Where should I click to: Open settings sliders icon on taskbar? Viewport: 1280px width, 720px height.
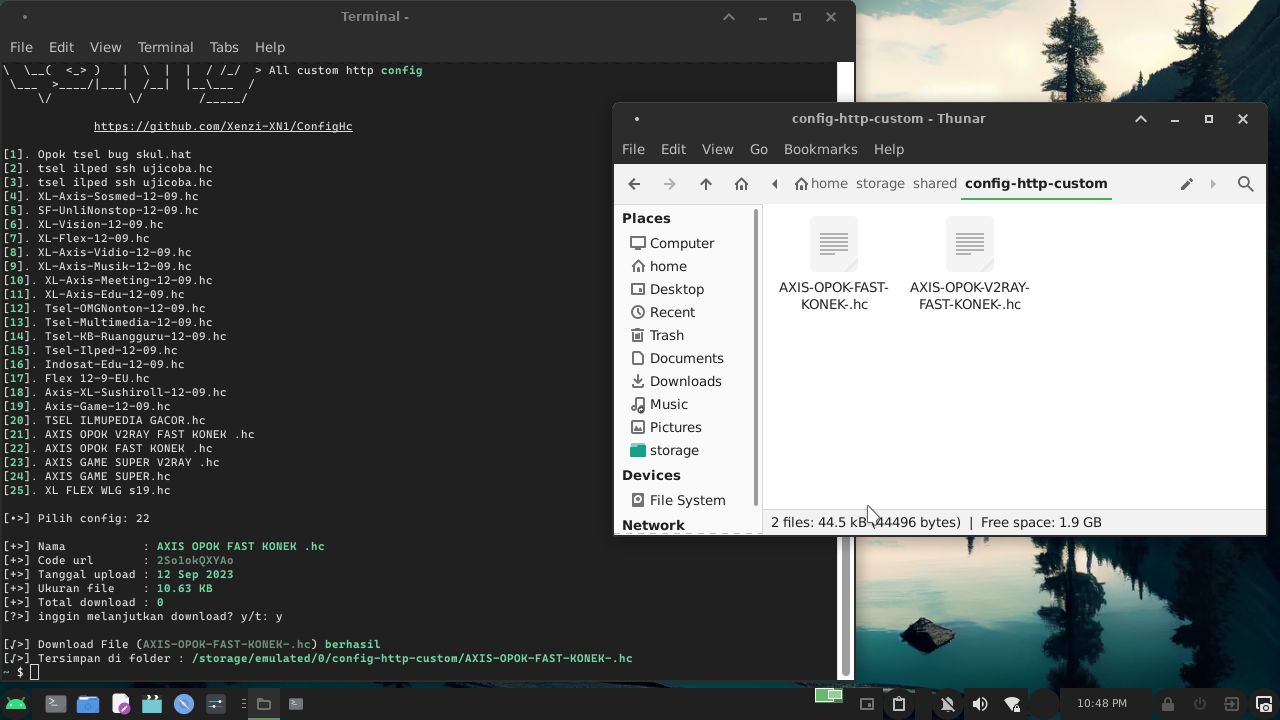tap(216, 704)
